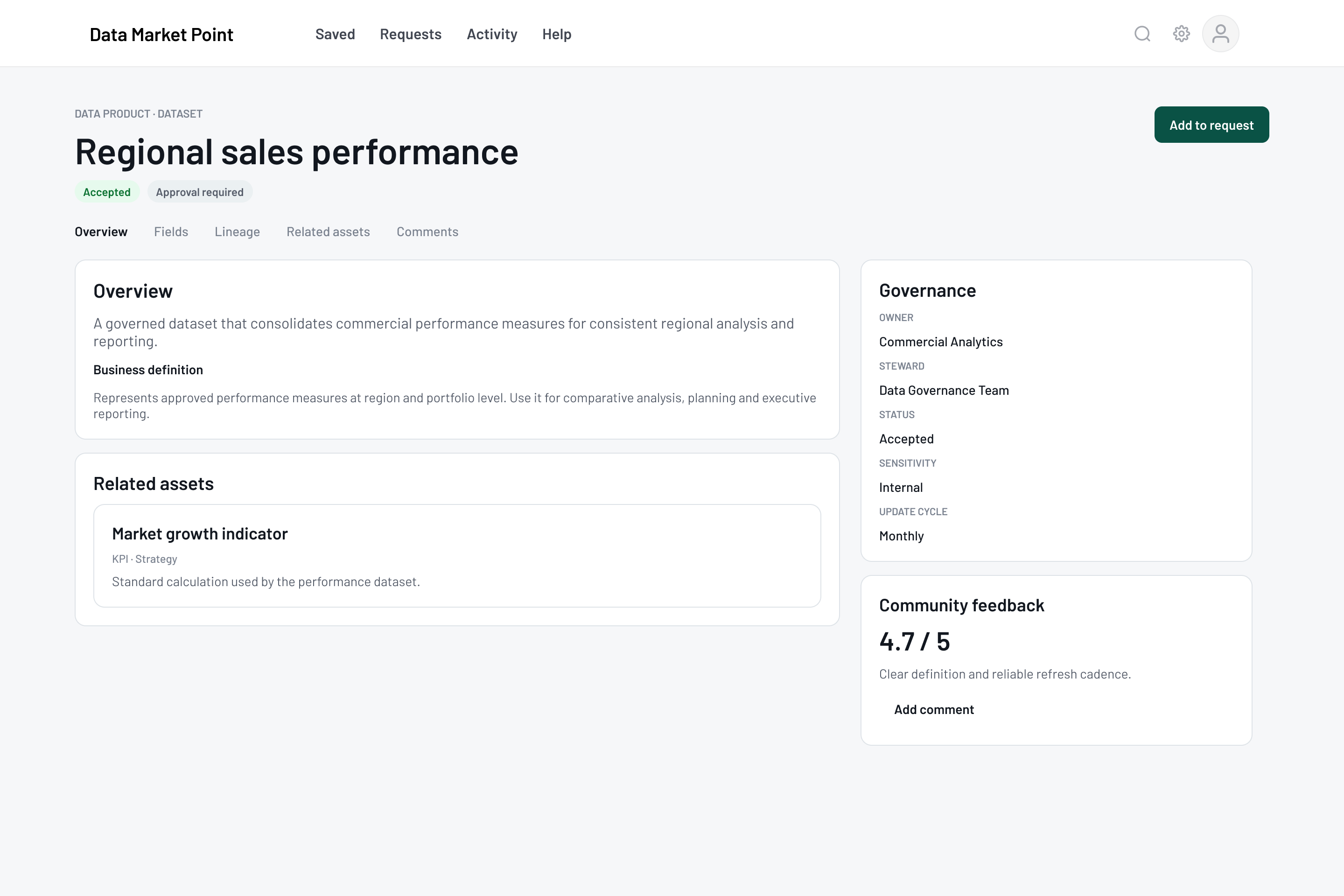The height and width of the screenshot is (896, 1344).
Task: Switch to the Fields tab
Action: (171, 231)
